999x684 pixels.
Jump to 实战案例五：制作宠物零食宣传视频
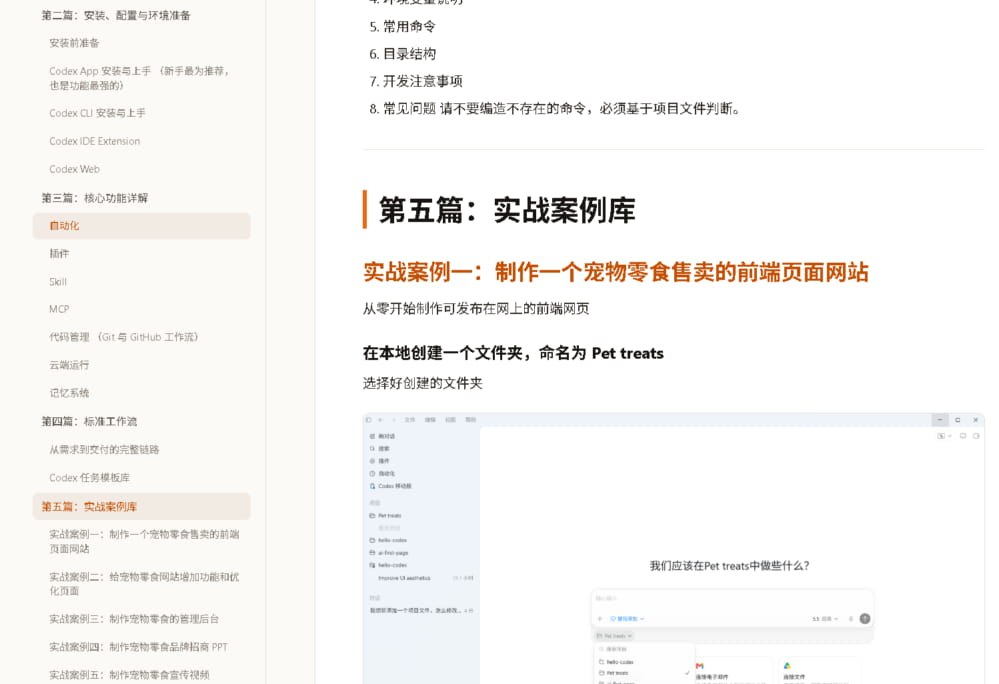tap(129, 675)
